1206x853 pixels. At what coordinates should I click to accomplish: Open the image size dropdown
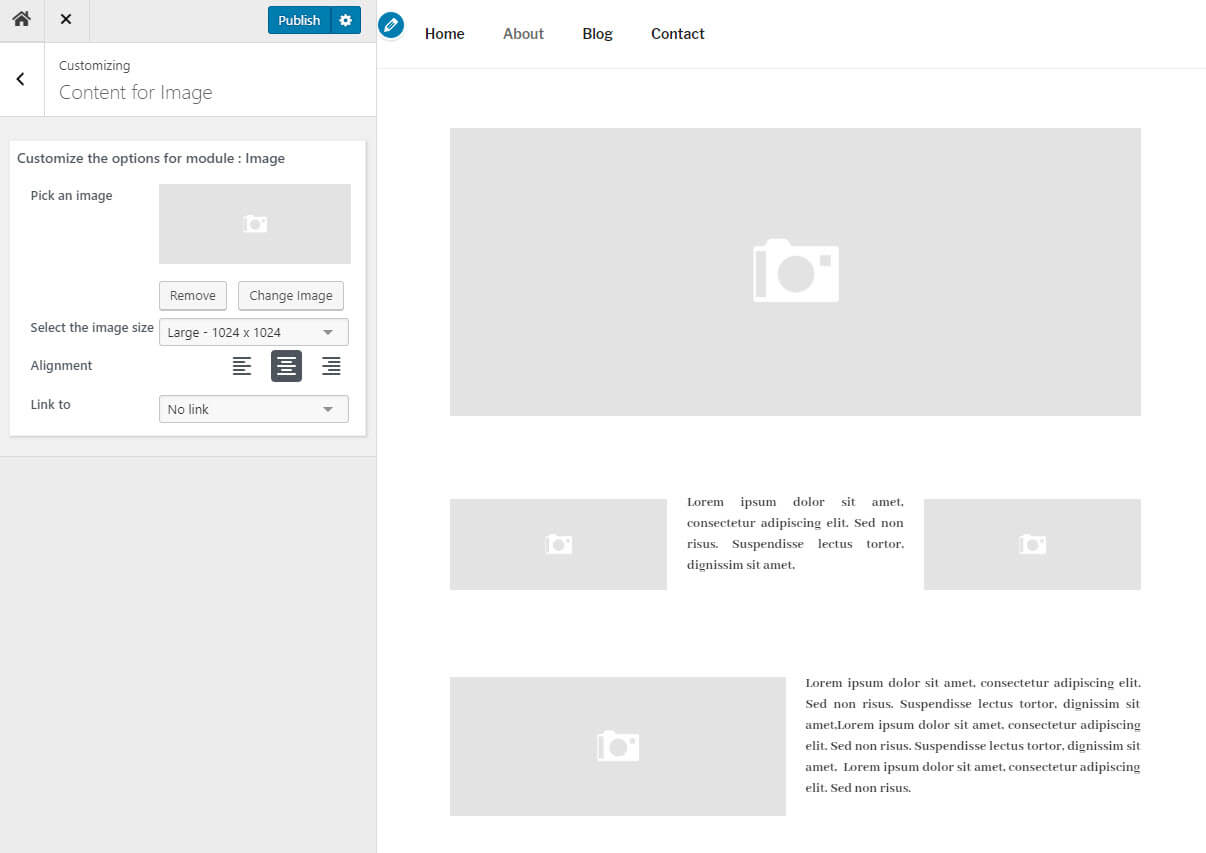click(253, 332)
